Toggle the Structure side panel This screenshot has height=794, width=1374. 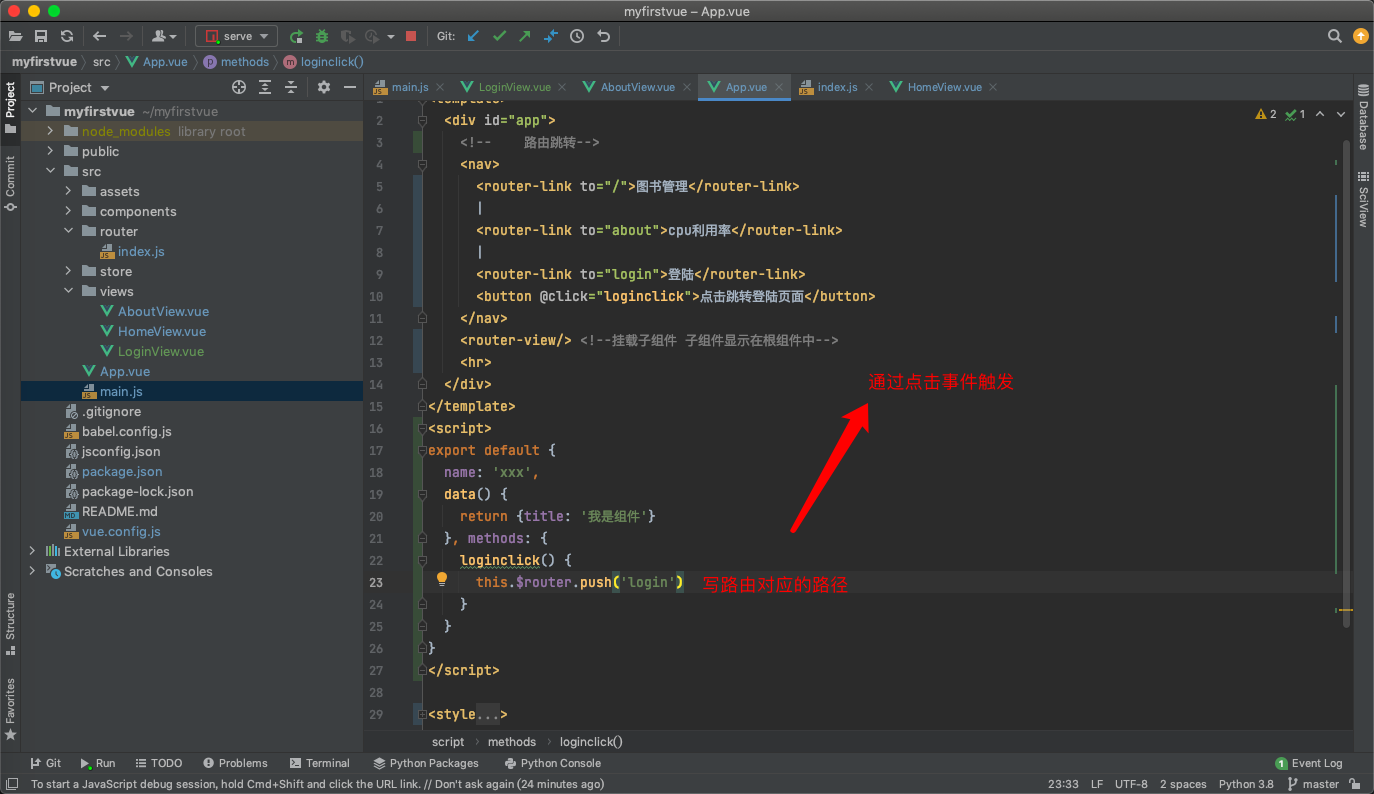[10, 624]
